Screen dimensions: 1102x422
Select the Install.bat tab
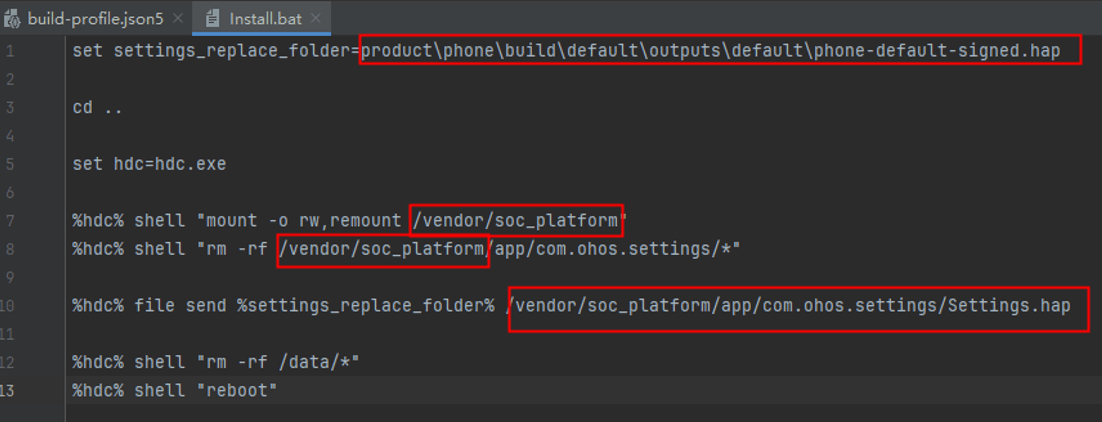[x=262, y=18]
